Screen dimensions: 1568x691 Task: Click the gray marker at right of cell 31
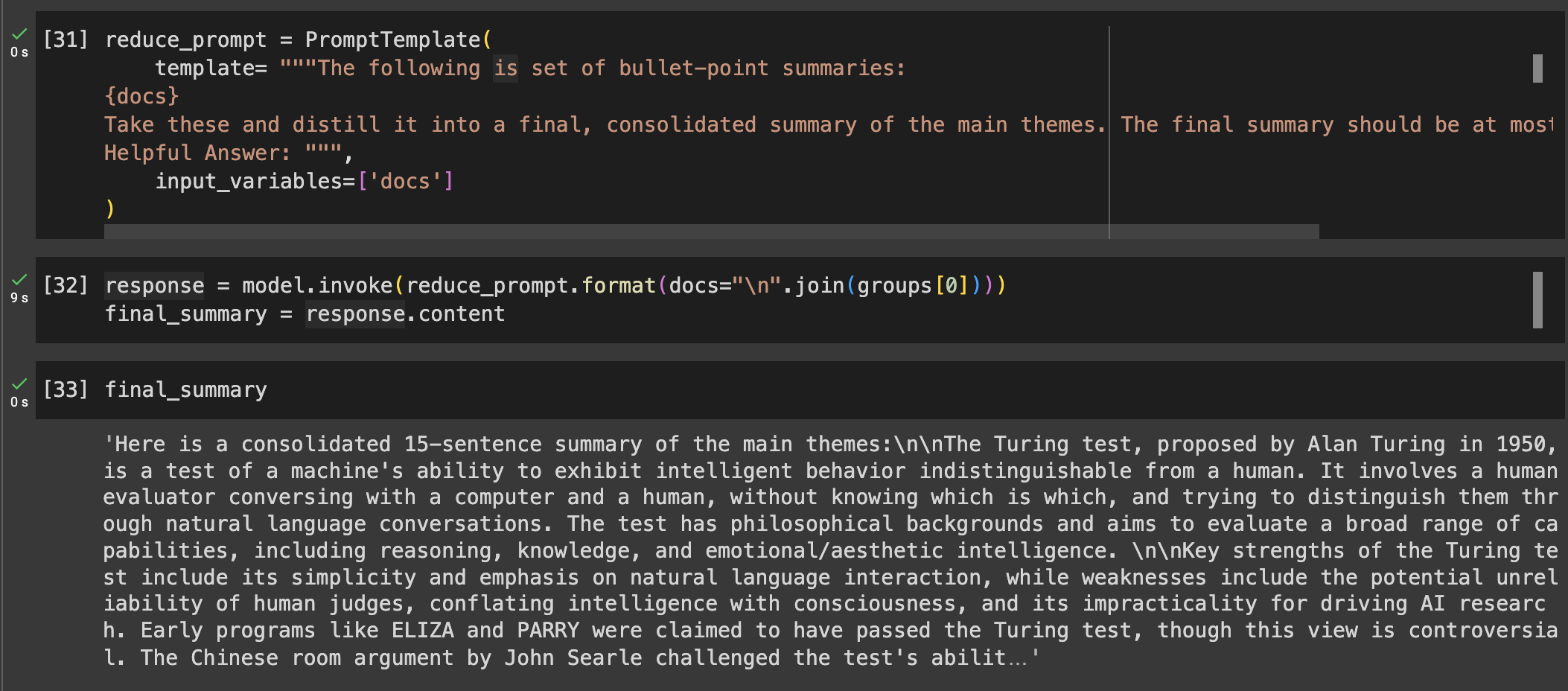pos(1537,69)
